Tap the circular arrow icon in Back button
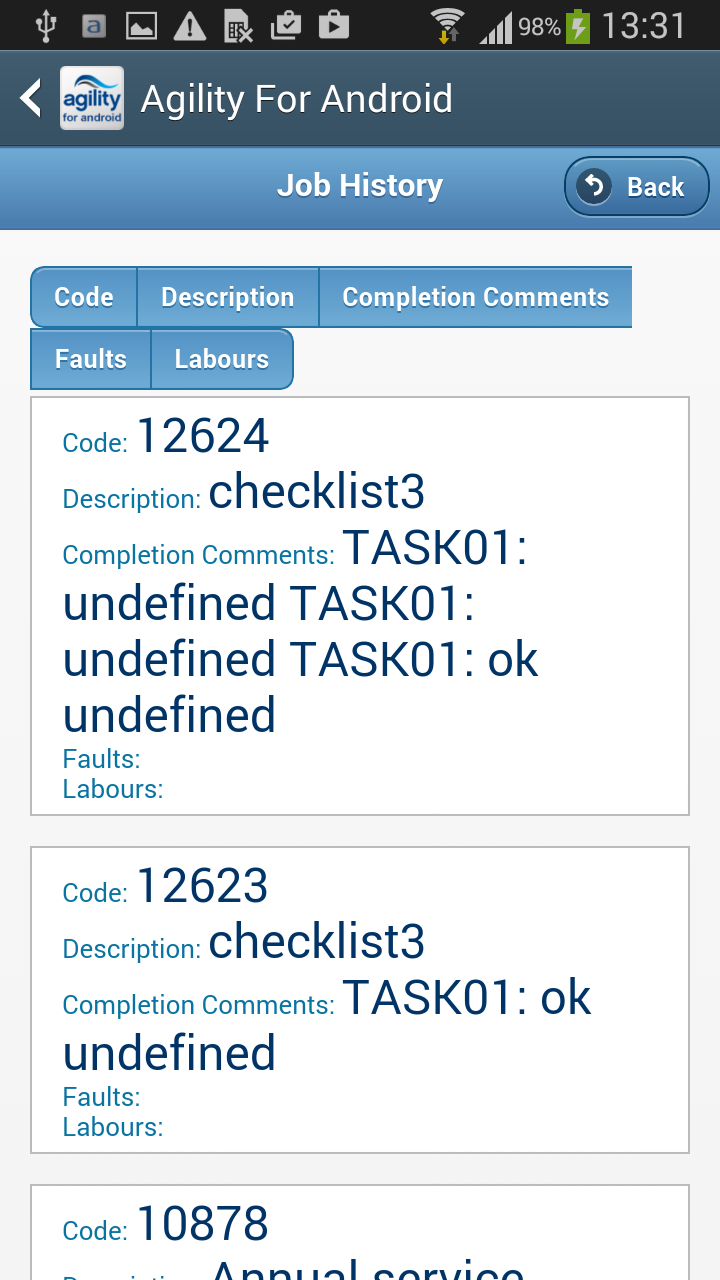This screenshot has height=1280, width=720. click(x=594, y=186)
